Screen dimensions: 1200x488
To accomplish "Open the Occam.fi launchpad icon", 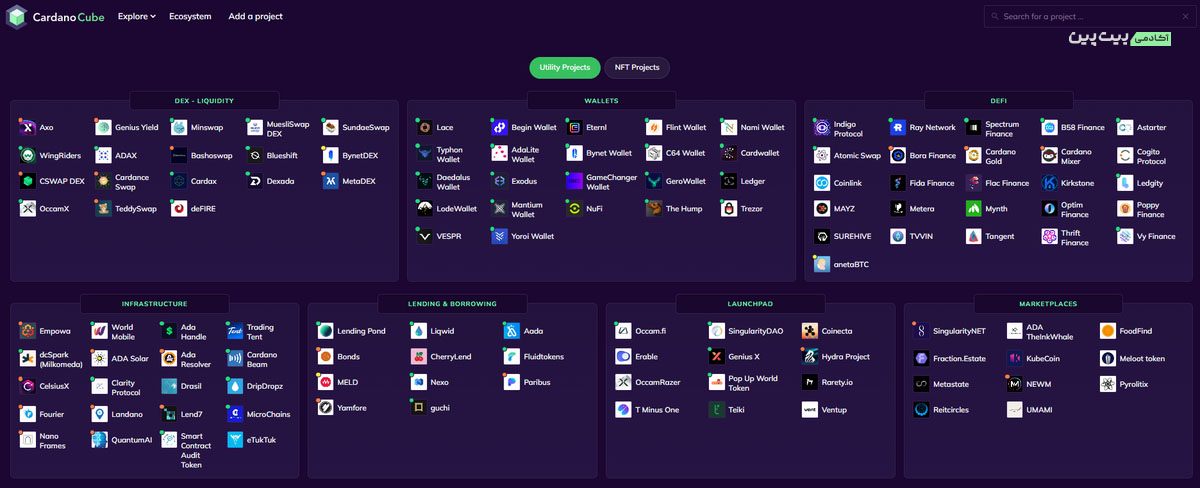I will pyautogui.click(x=623, y=331).
